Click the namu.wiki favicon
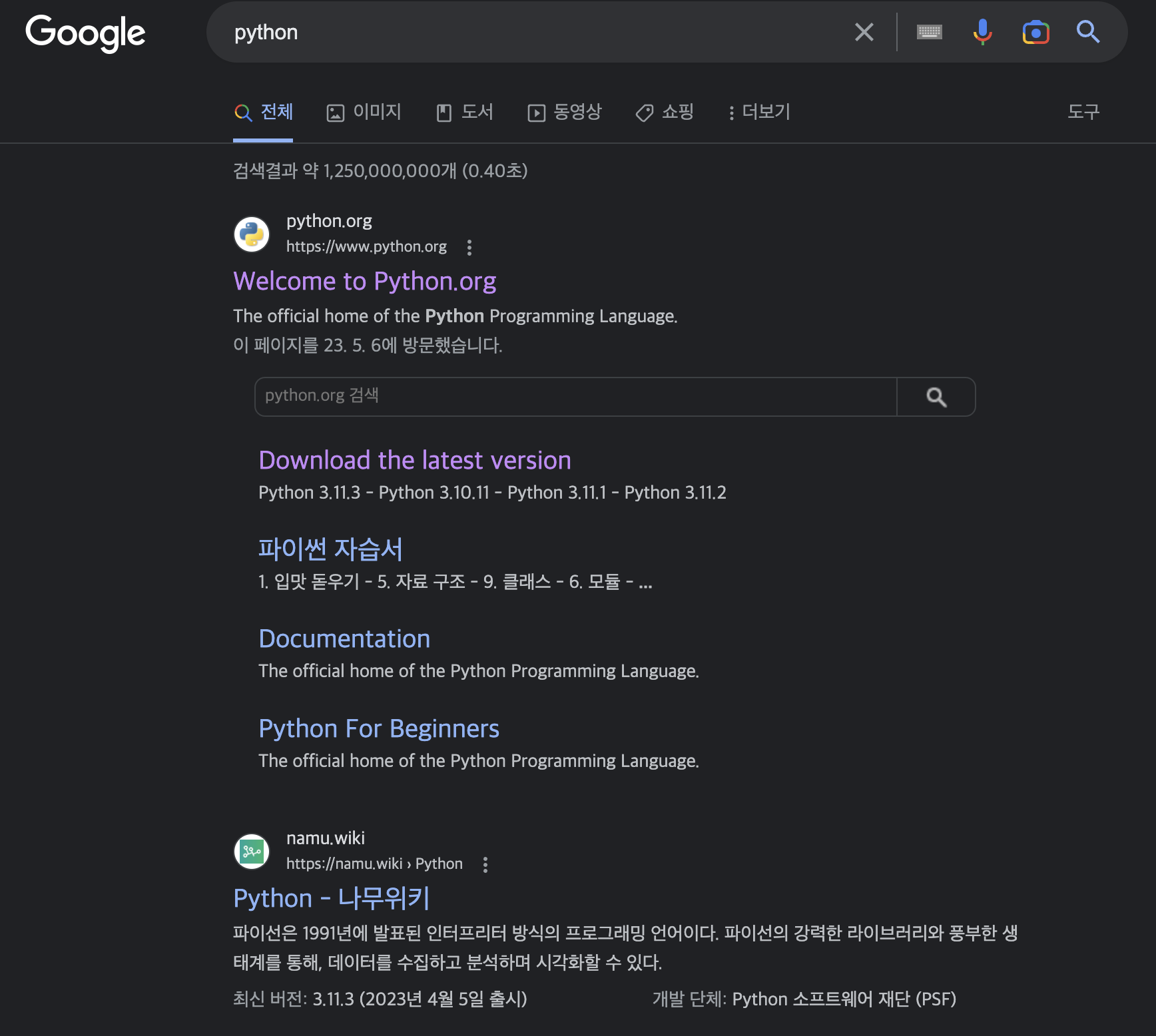The image size is (1156, 1036). tap(252, 852)
